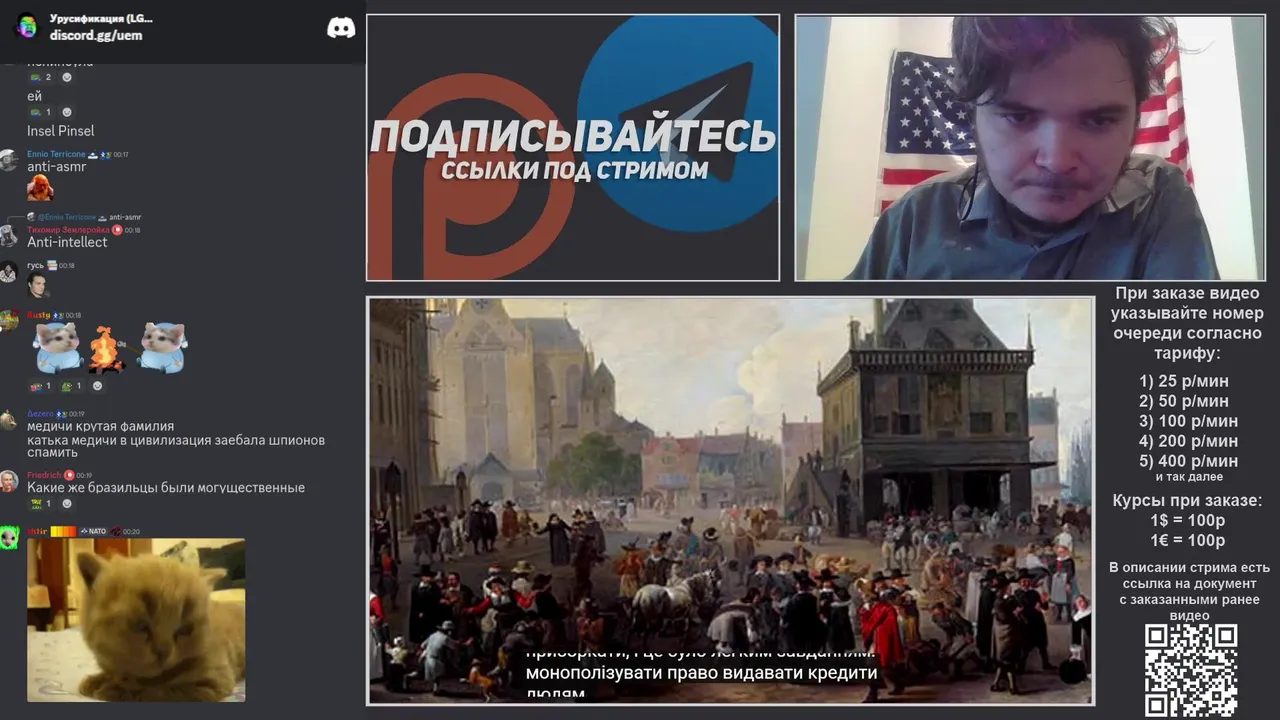The image size is (1280, 720).
Task: Click the 1€ = 100р exchange rate line
Action: tap(1187, 541)
